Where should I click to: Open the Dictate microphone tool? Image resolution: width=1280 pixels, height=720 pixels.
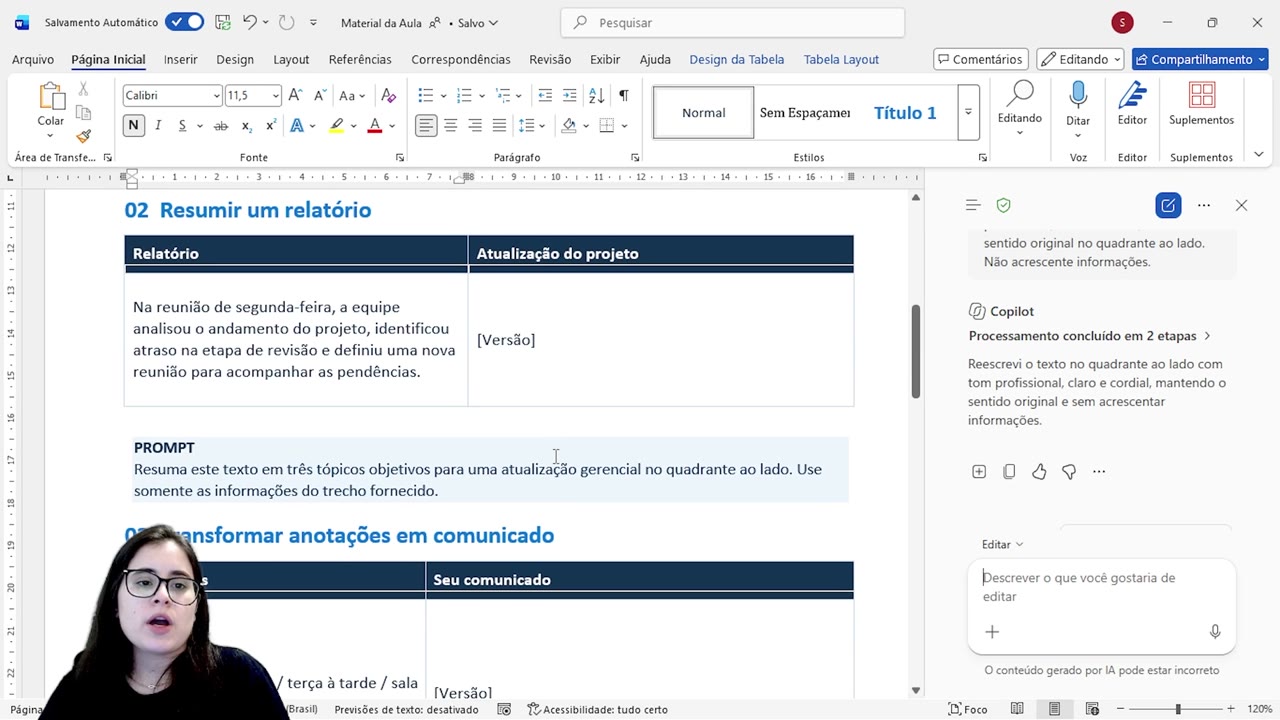click(1078, 104)
